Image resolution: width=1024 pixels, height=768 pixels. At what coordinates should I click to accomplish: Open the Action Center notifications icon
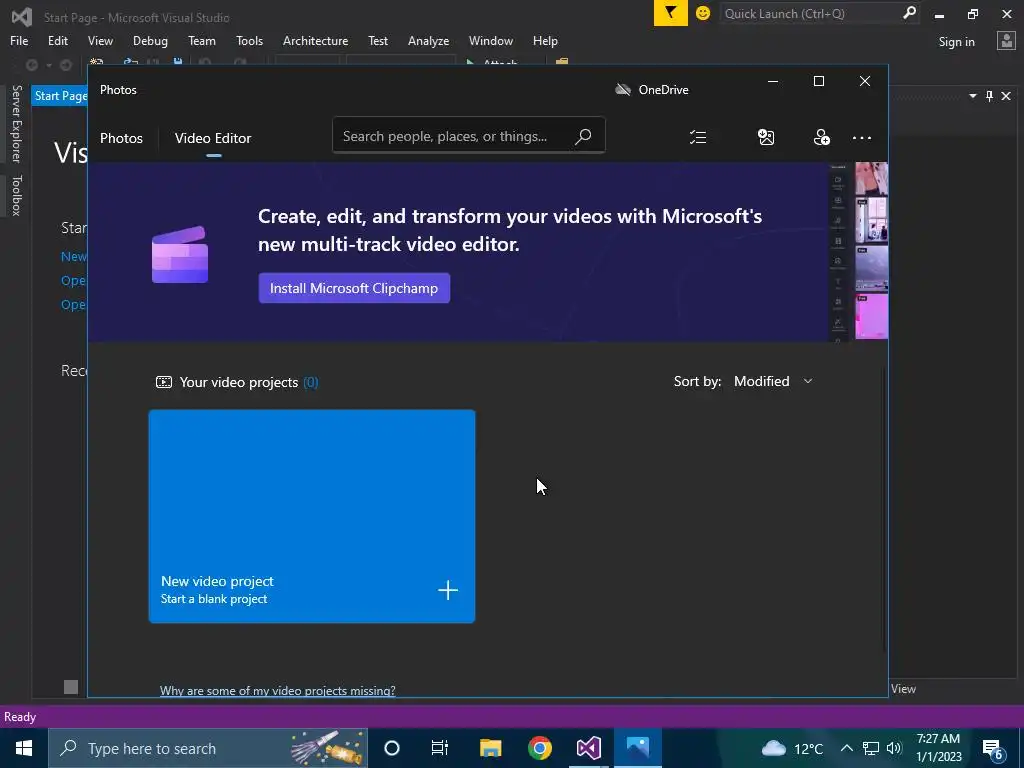coord(993,749)
